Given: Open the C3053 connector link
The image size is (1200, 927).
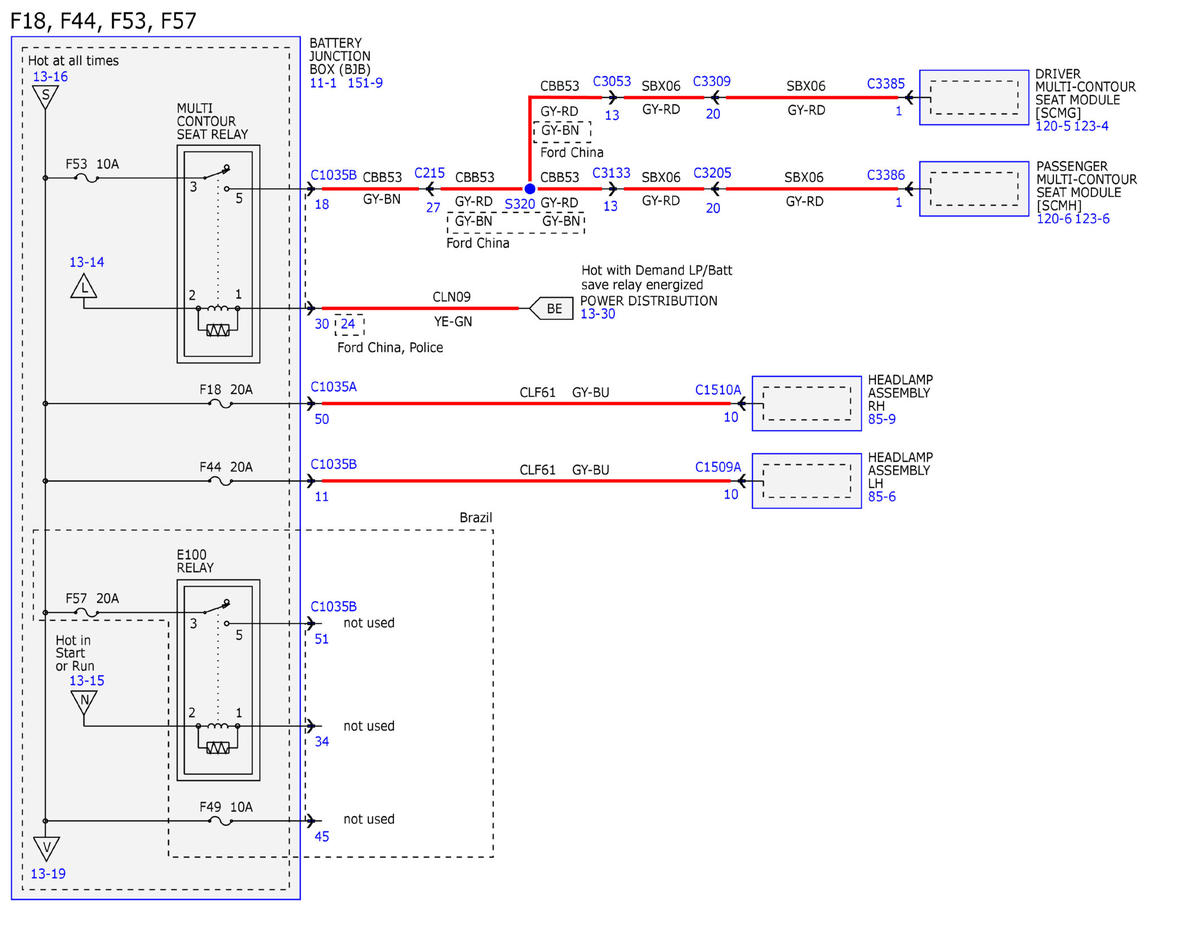Looking at the screenshot, I should click(x=612, y=81).
